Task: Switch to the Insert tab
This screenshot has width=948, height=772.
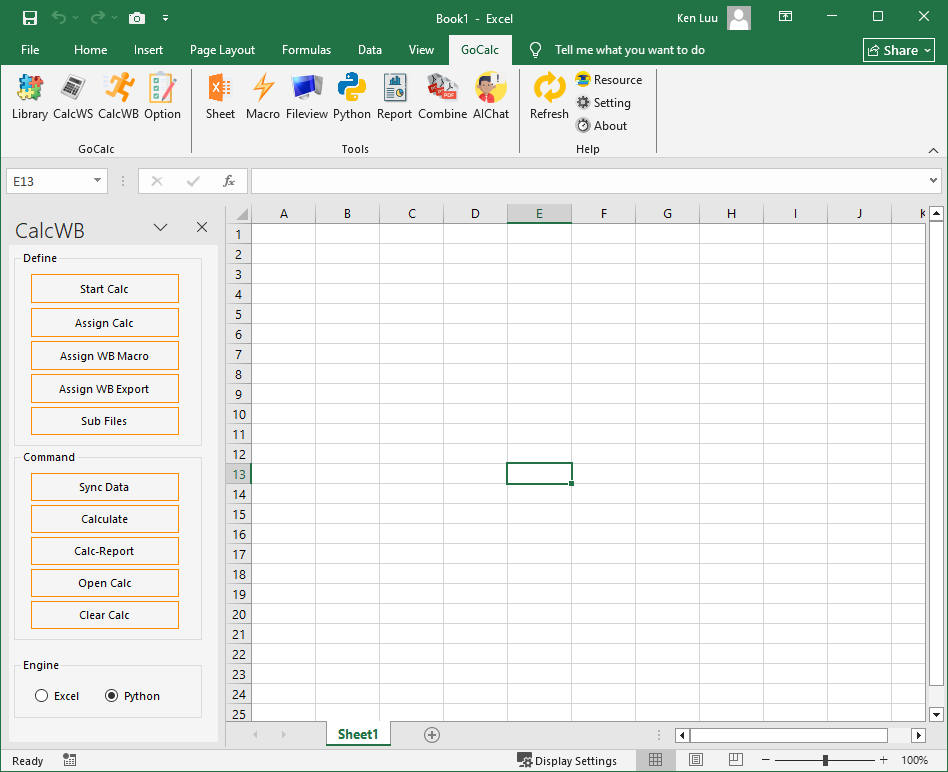Action: [x=148, y=50]
